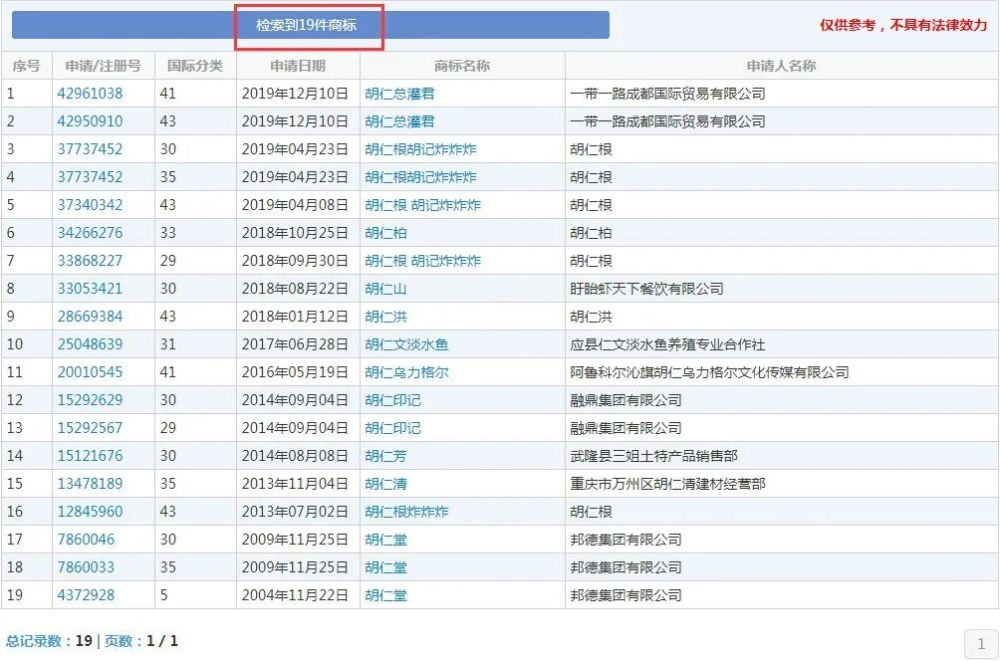The width and height of the screenshot is (1000, 661).
Task: Open trademark name 胡仁清
Action: [x=386, y=484]
